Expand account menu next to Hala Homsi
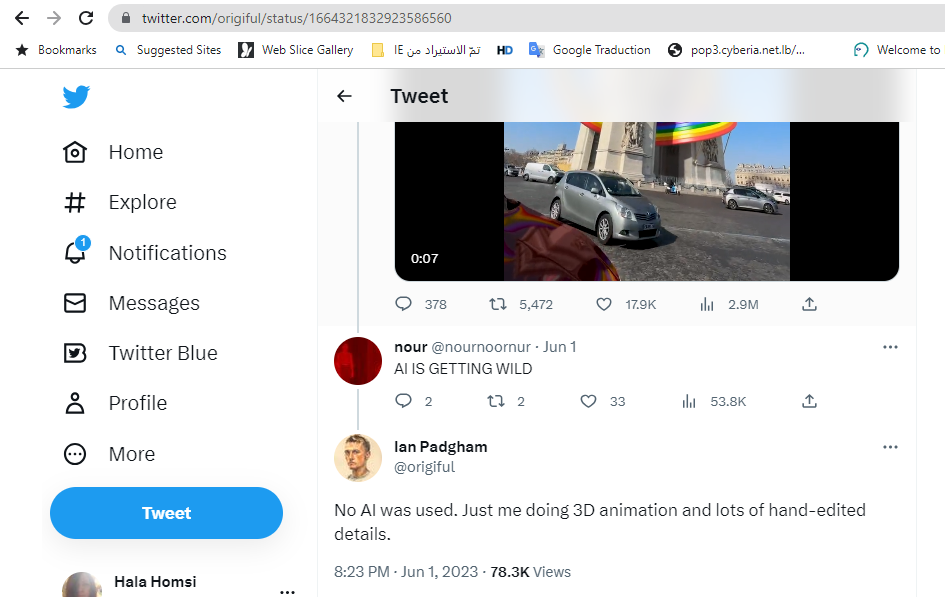 pyautogui.click(x=287, y=591)
